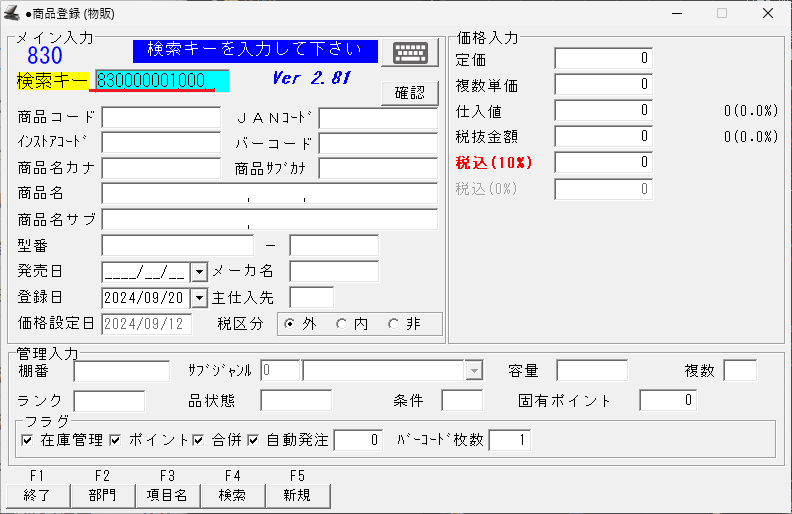Uncheck the 合併 checkbox
This screenshot has width=792, height=514.
pyautogui.click(x=198, y=440)
